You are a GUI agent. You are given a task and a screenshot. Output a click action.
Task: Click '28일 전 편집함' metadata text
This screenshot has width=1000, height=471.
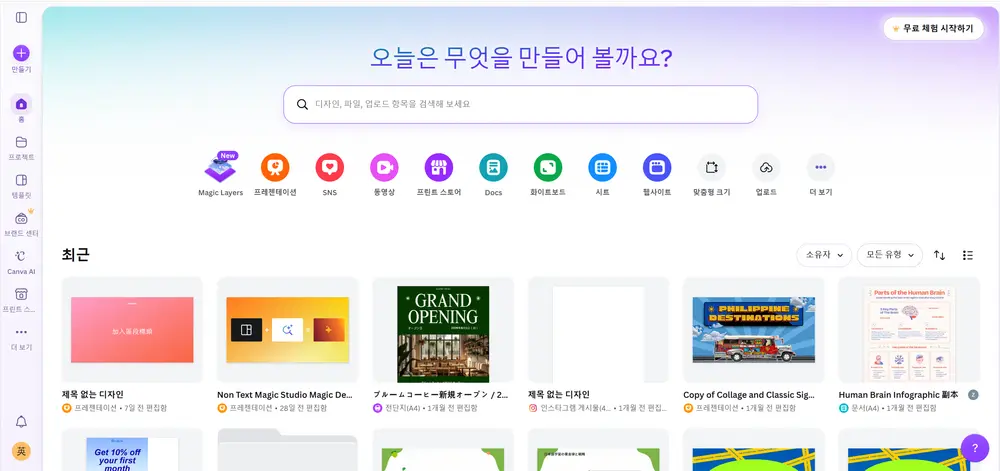point(304,408)
